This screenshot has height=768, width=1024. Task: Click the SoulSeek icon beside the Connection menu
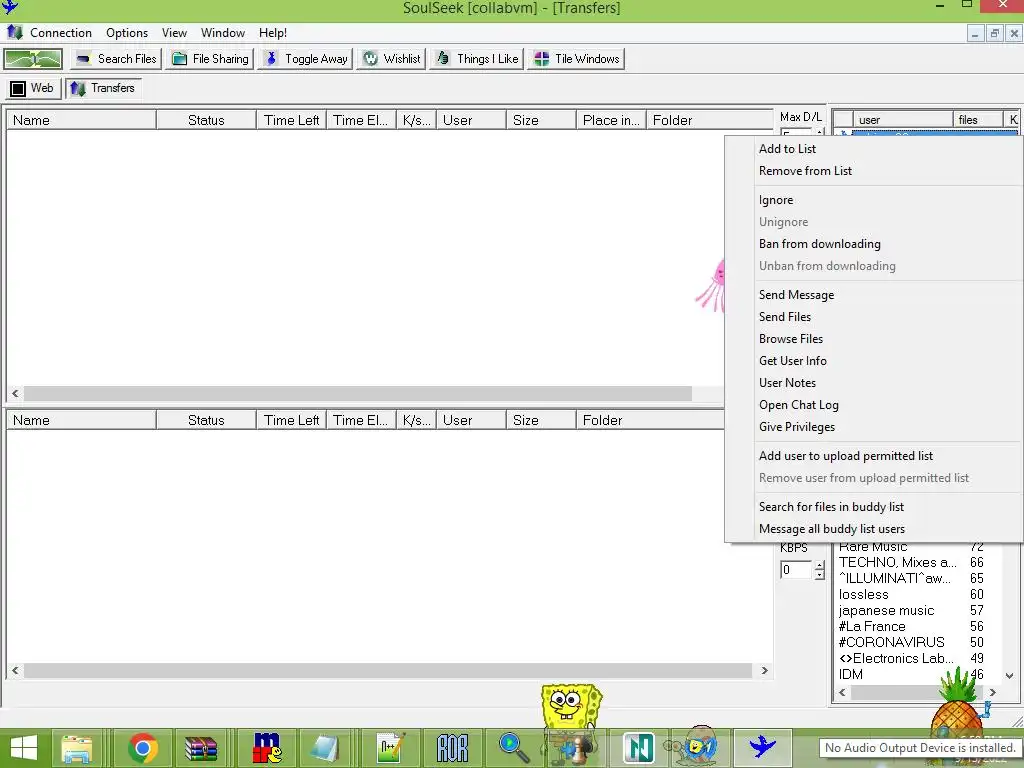[14, 32]
